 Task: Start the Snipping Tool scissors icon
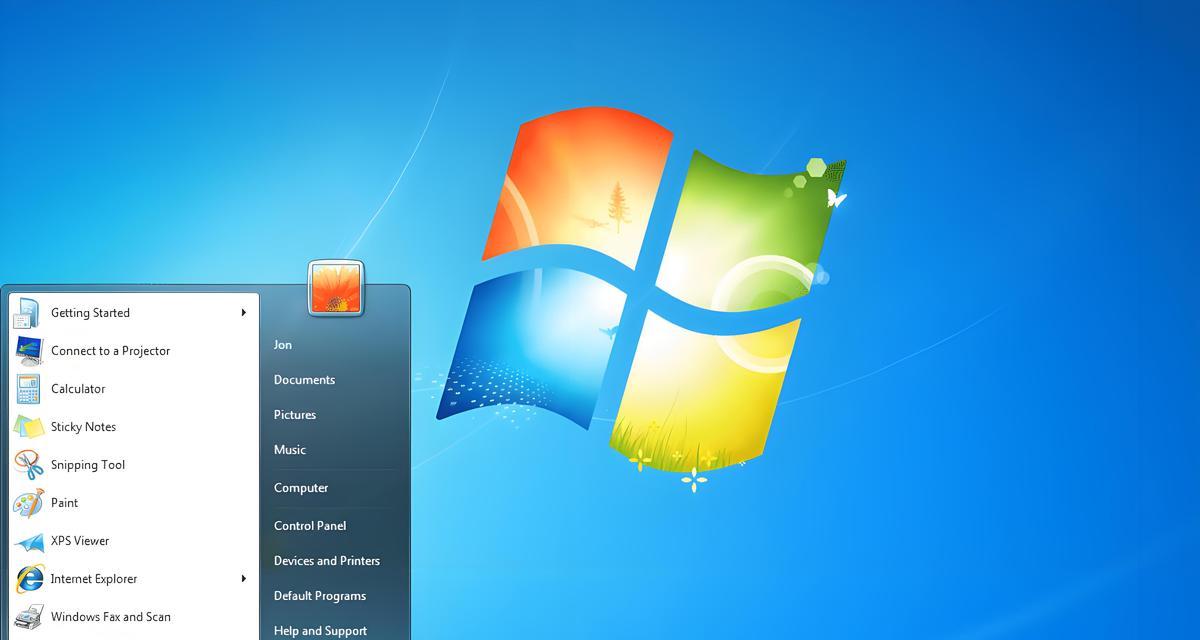28,465
